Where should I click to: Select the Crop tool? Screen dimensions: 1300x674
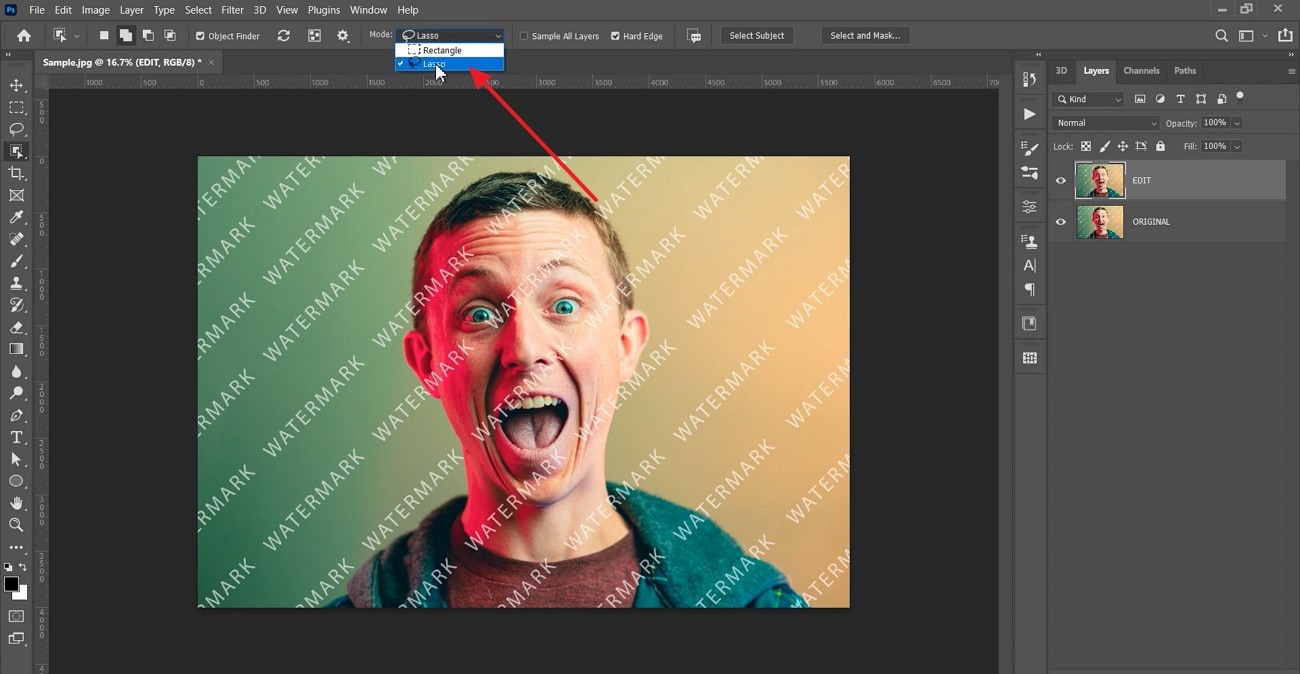(x=16, y=172)
